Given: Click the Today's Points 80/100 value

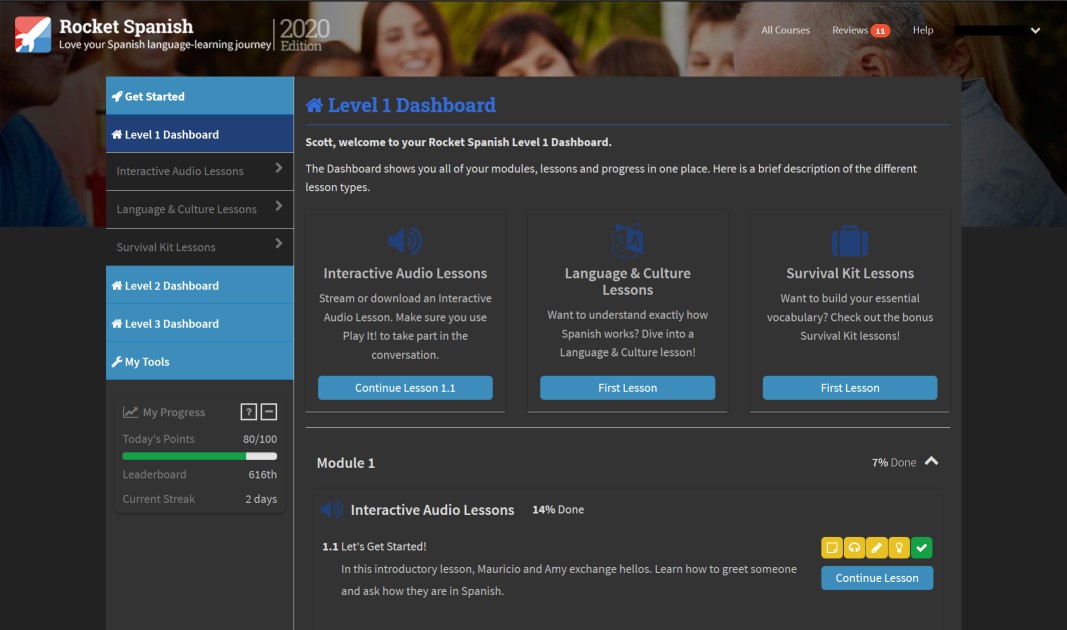Looking at the screenshot, I should pos(260,439).
